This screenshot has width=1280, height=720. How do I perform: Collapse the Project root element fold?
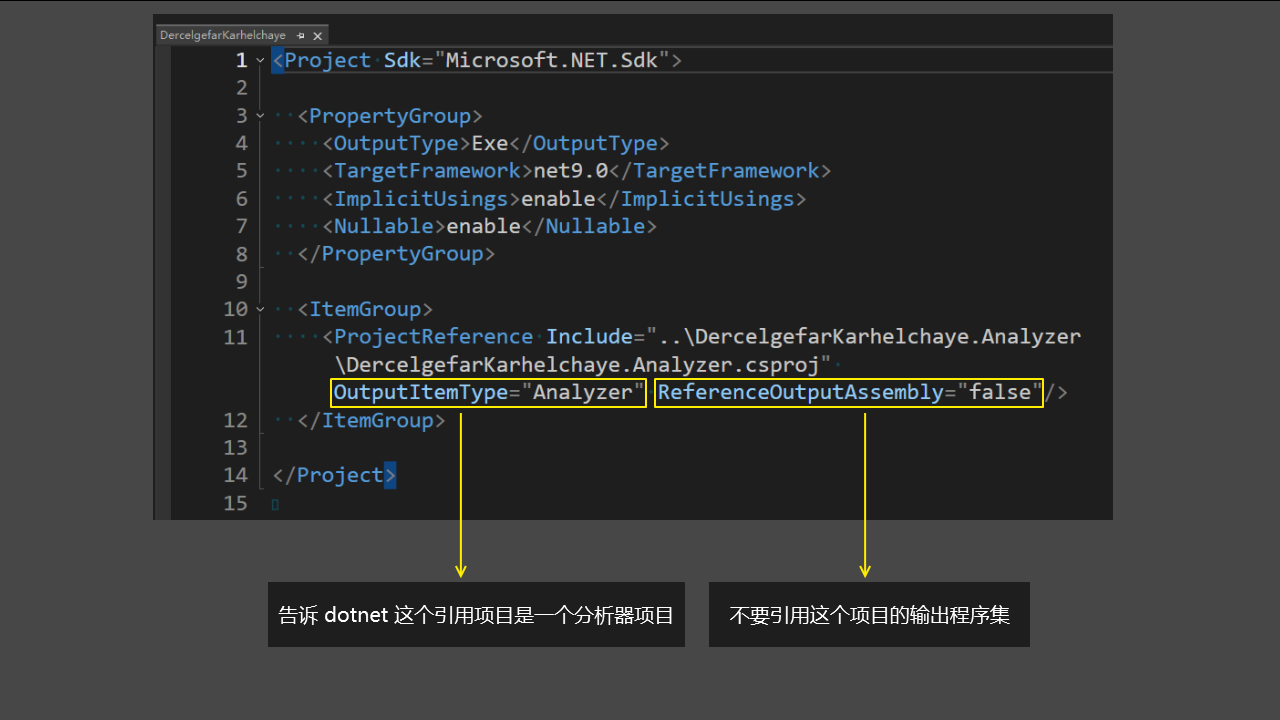coord(259,60)
